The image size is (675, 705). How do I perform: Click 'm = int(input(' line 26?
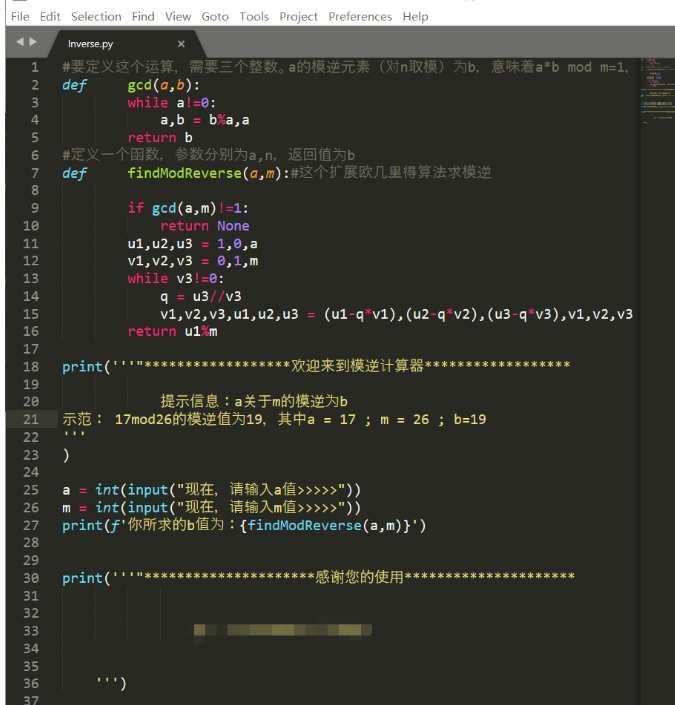[x=212, y=507]
